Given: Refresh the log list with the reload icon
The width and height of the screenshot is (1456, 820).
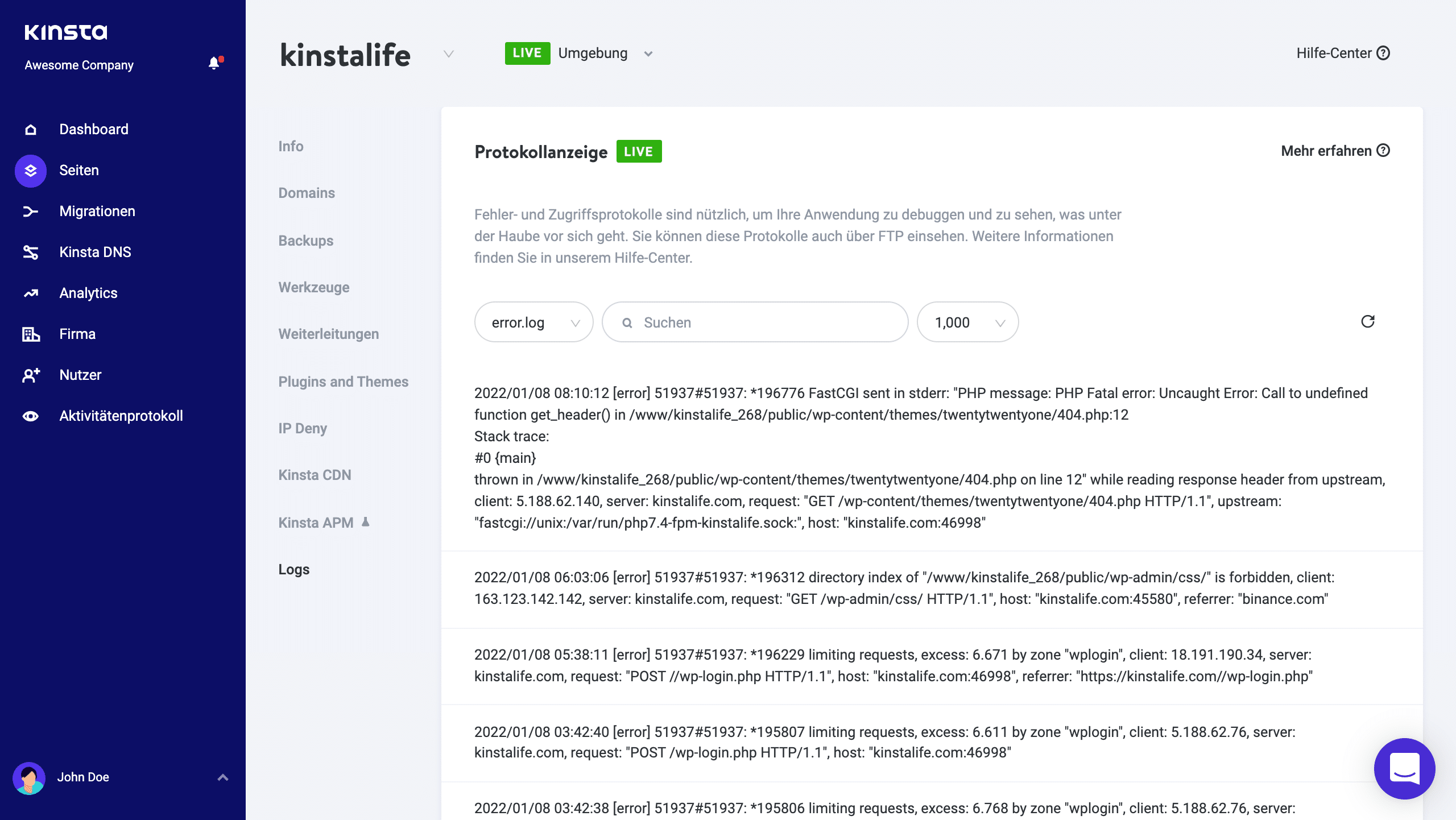Looking at the screenshot, I should point(1368,322).
